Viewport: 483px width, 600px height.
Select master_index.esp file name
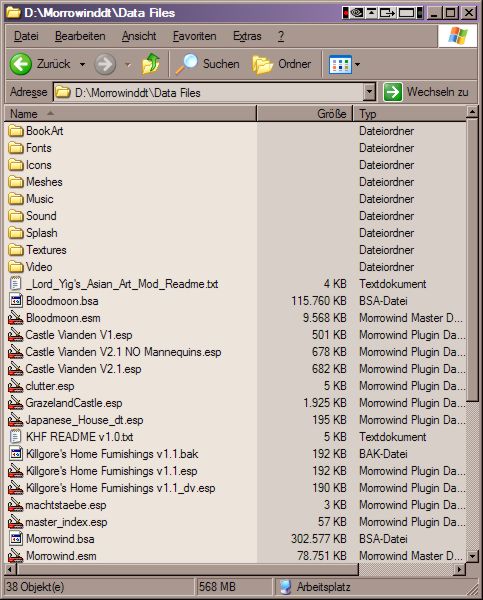[x=66, y=522]
